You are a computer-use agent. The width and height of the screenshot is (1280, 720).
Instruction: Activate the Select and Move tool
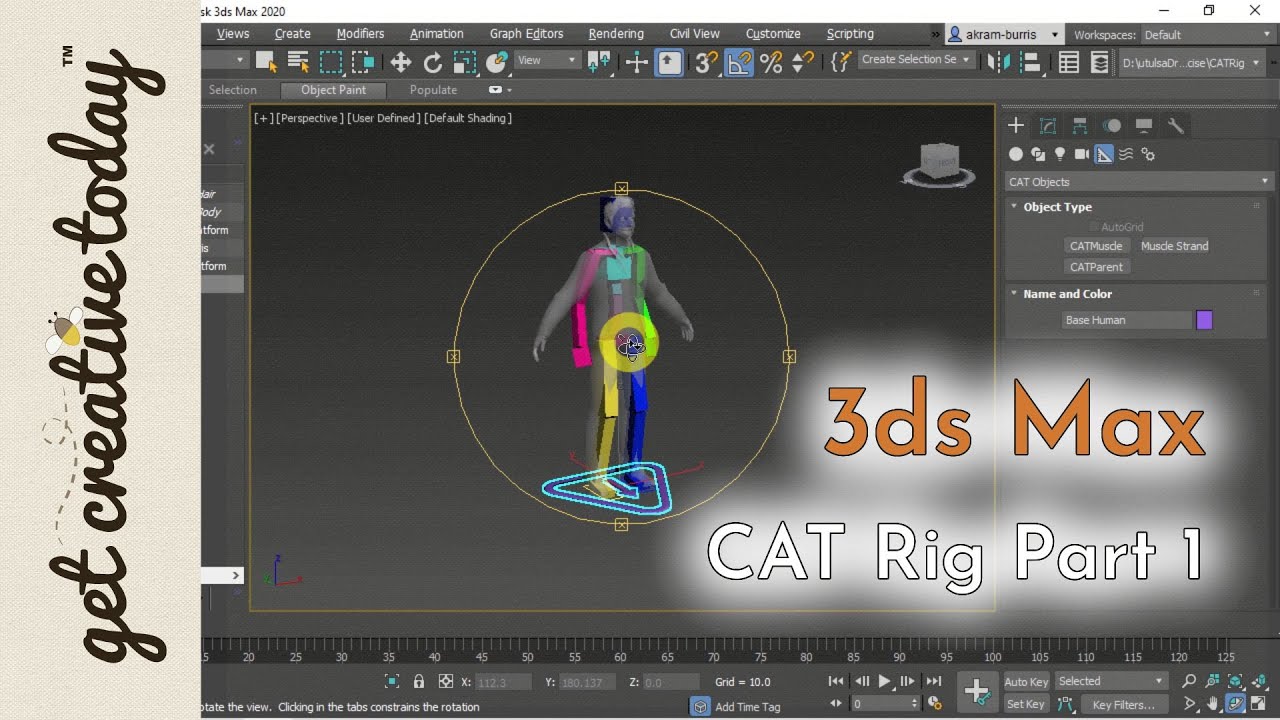401,62
